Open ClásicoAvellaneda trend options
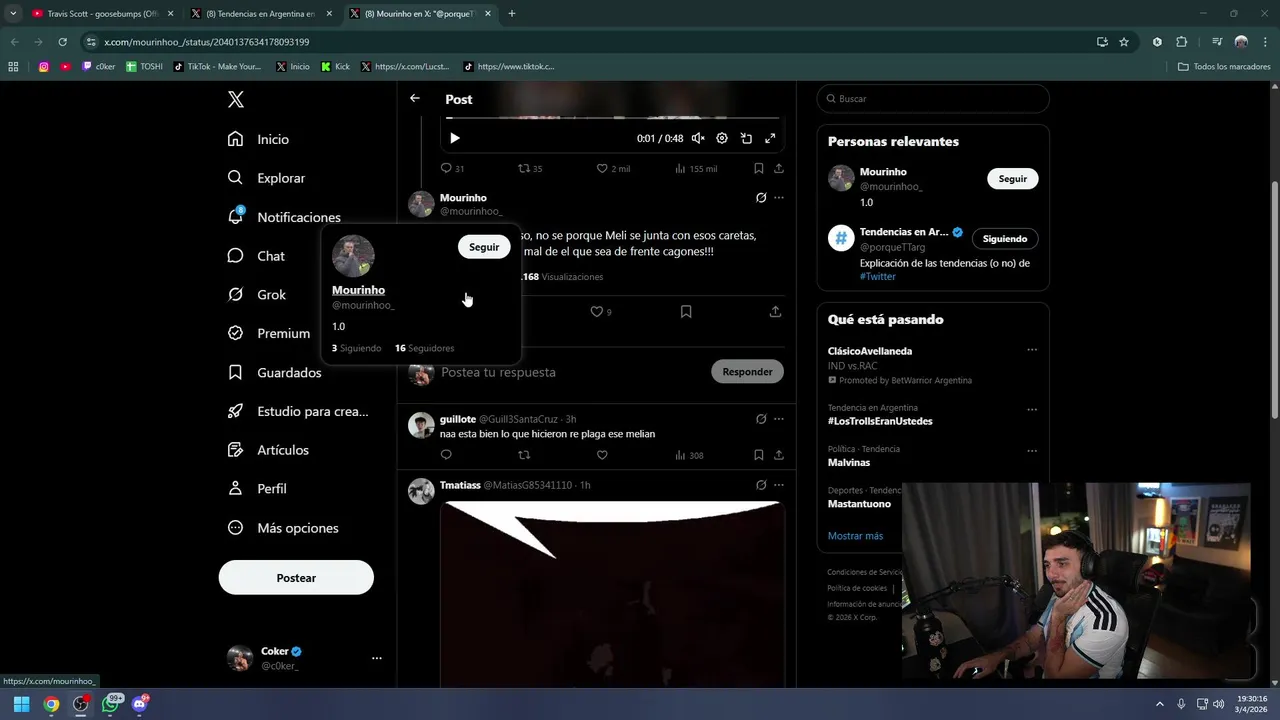The width and height of the screenshot is (1280, 720). pos(1032,350)
